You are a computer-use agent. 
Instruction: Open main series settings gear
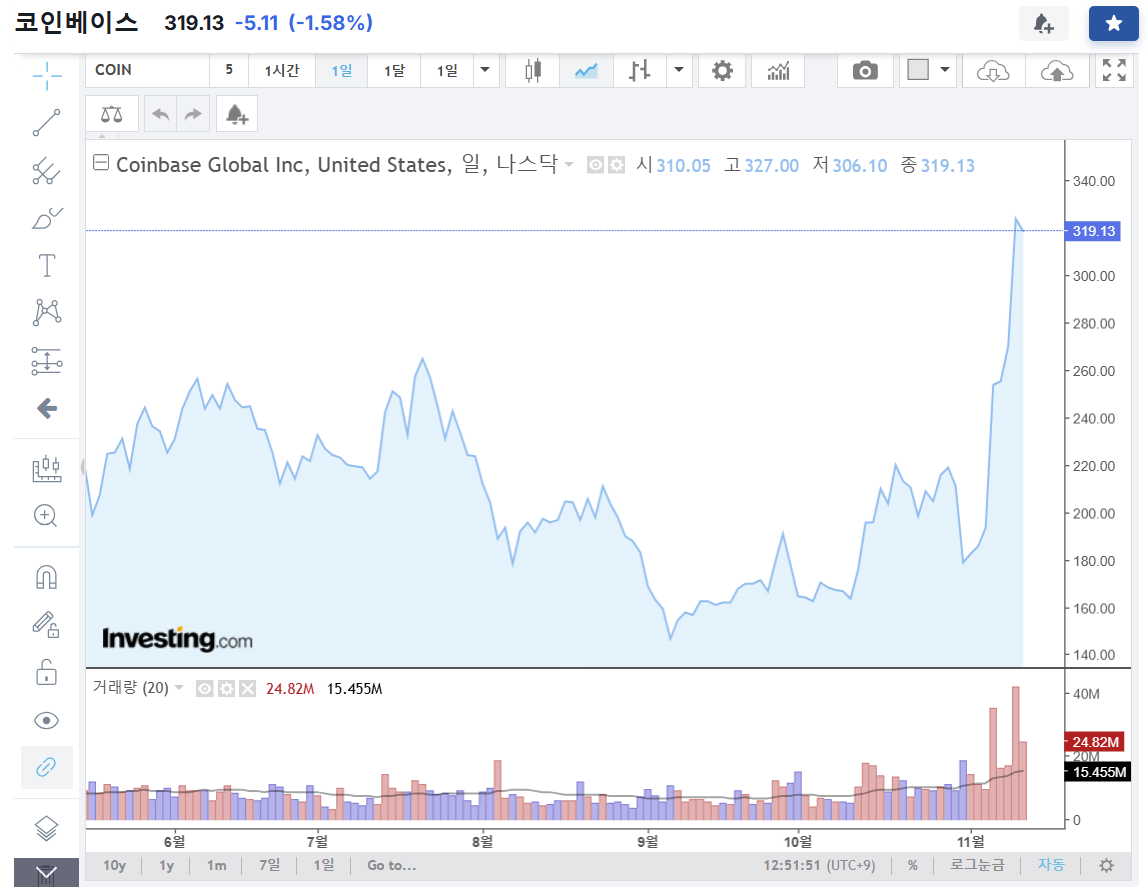coord(616,165)
